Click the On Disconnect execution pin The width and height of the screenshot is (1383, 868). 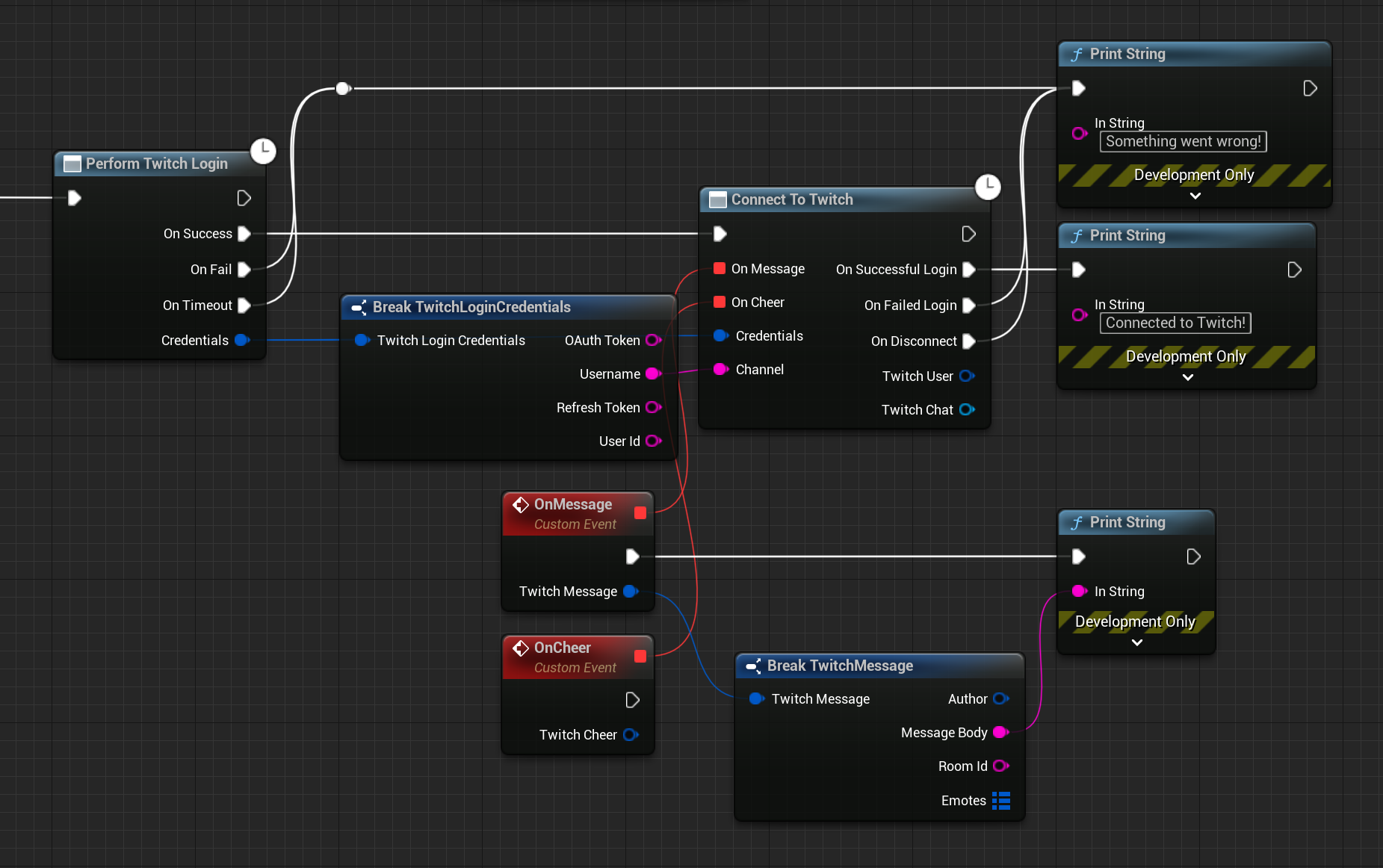[969, 341]
